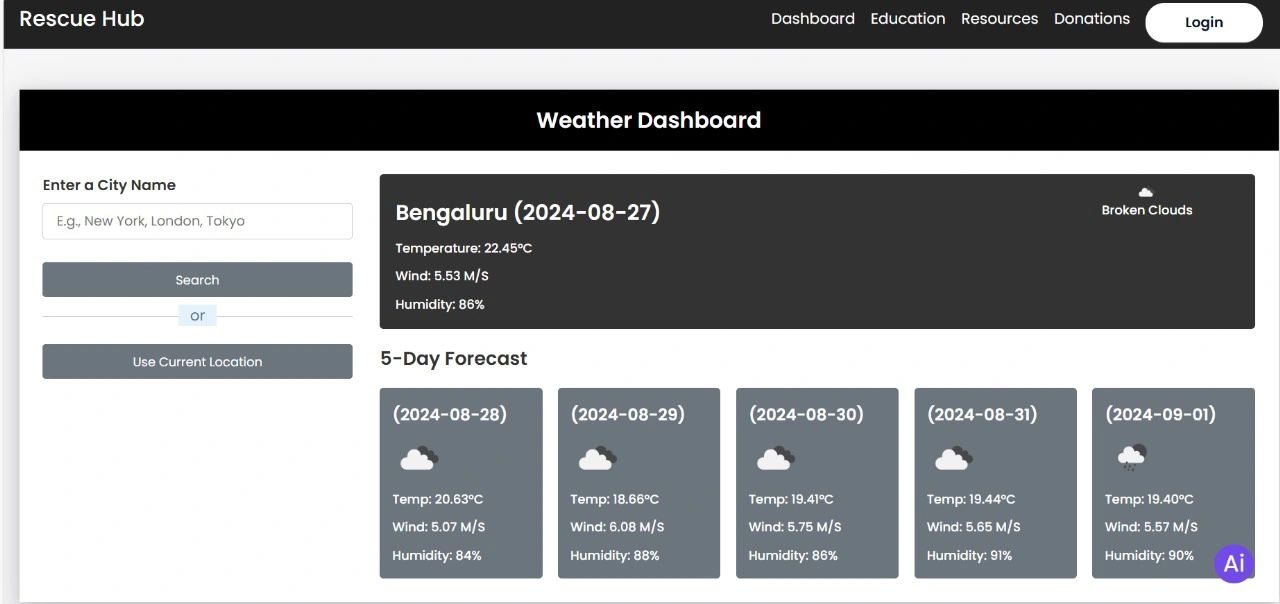1280x604 pixels.
Task: Click the cloud icon on the 2024-08-29 forecast
Action: click(x=597, y=459)
